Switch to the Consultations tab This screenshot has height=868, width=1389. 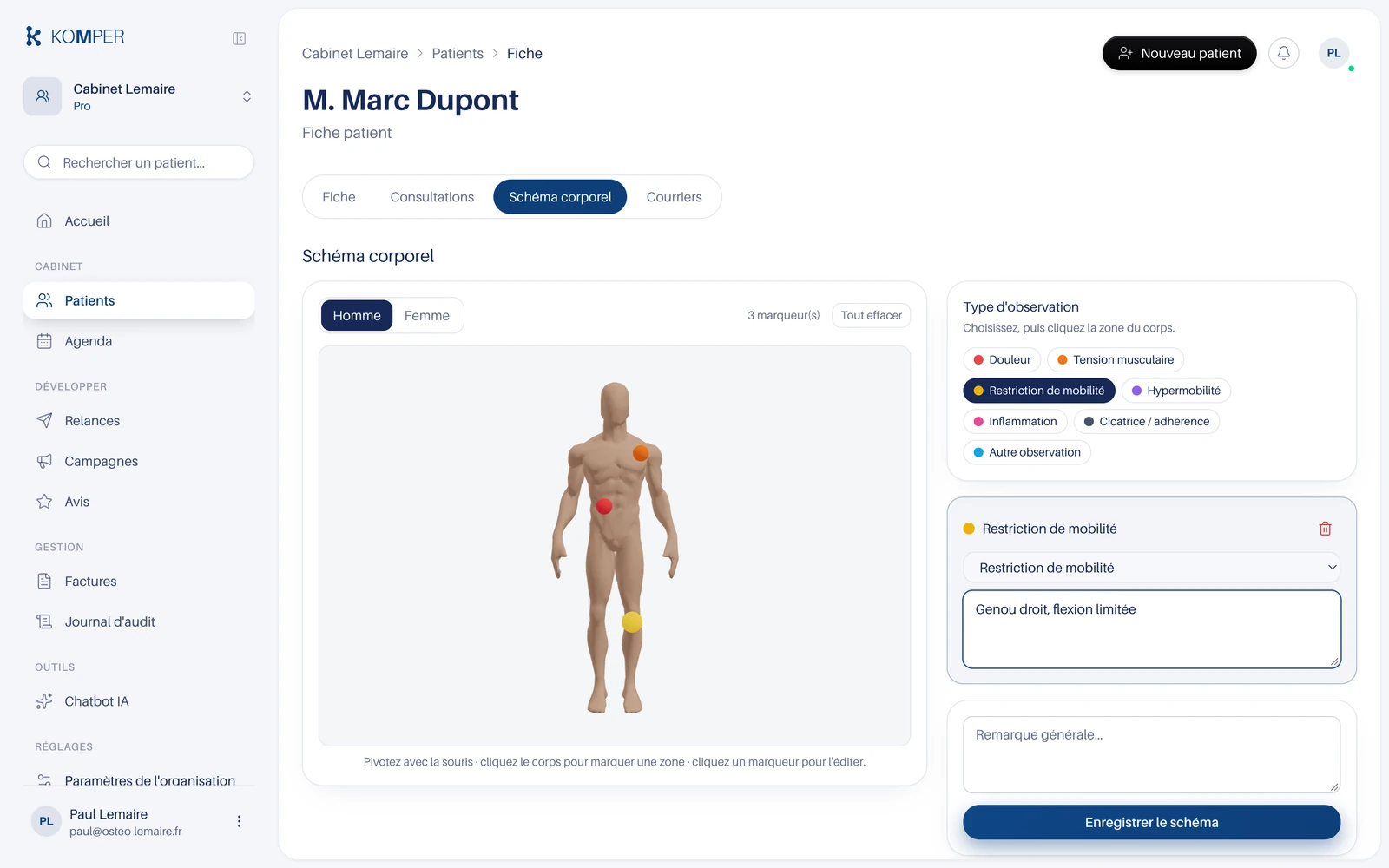432,197
